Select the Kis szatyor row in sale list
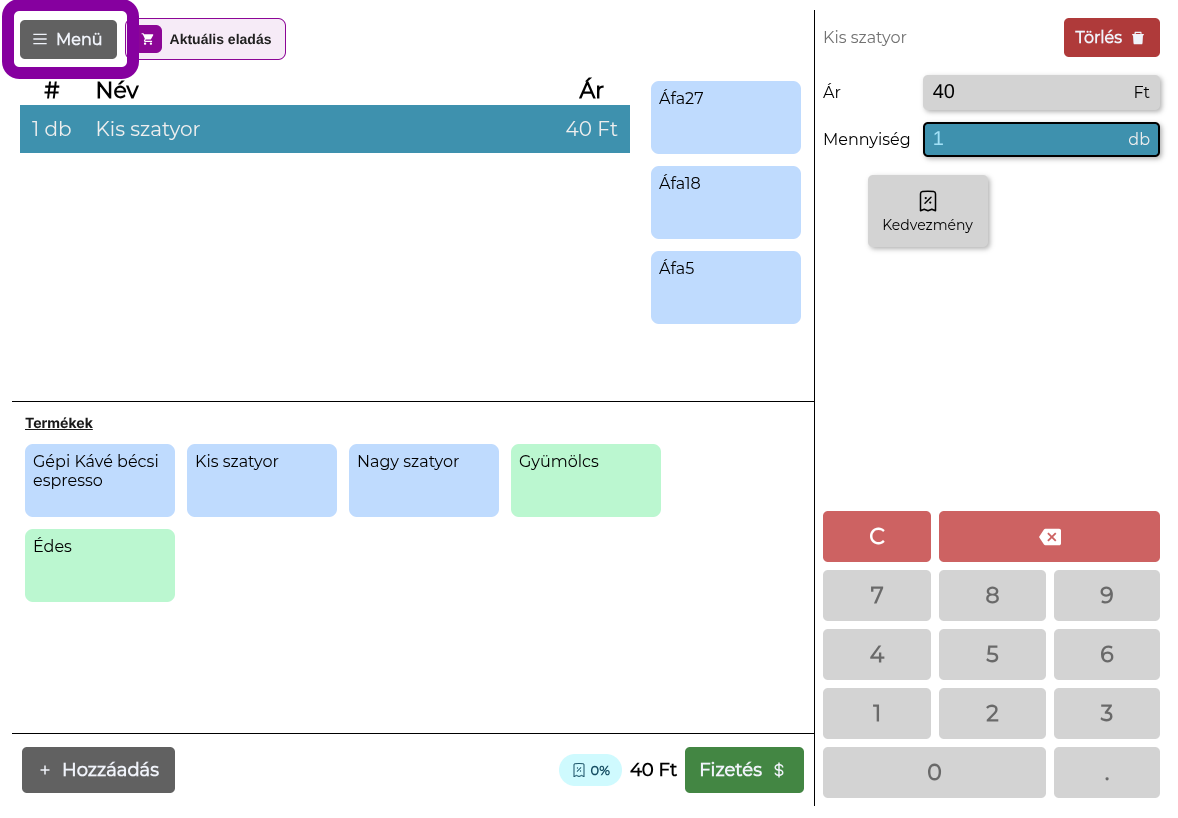1178x818 pixels. coord(325,129)
